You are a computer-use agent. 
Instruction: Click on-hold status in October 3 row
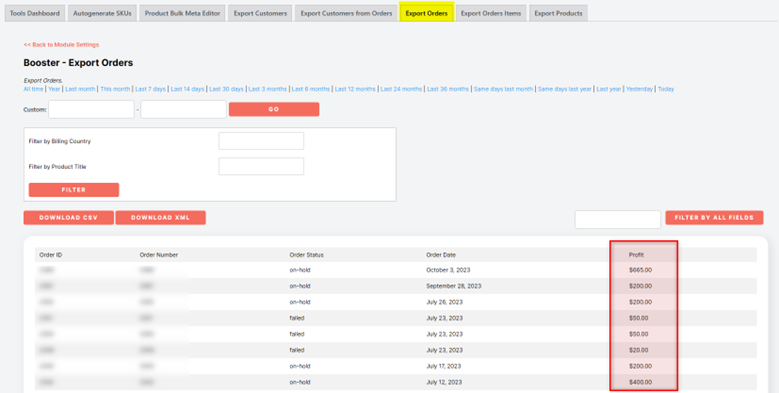point(300,270)
